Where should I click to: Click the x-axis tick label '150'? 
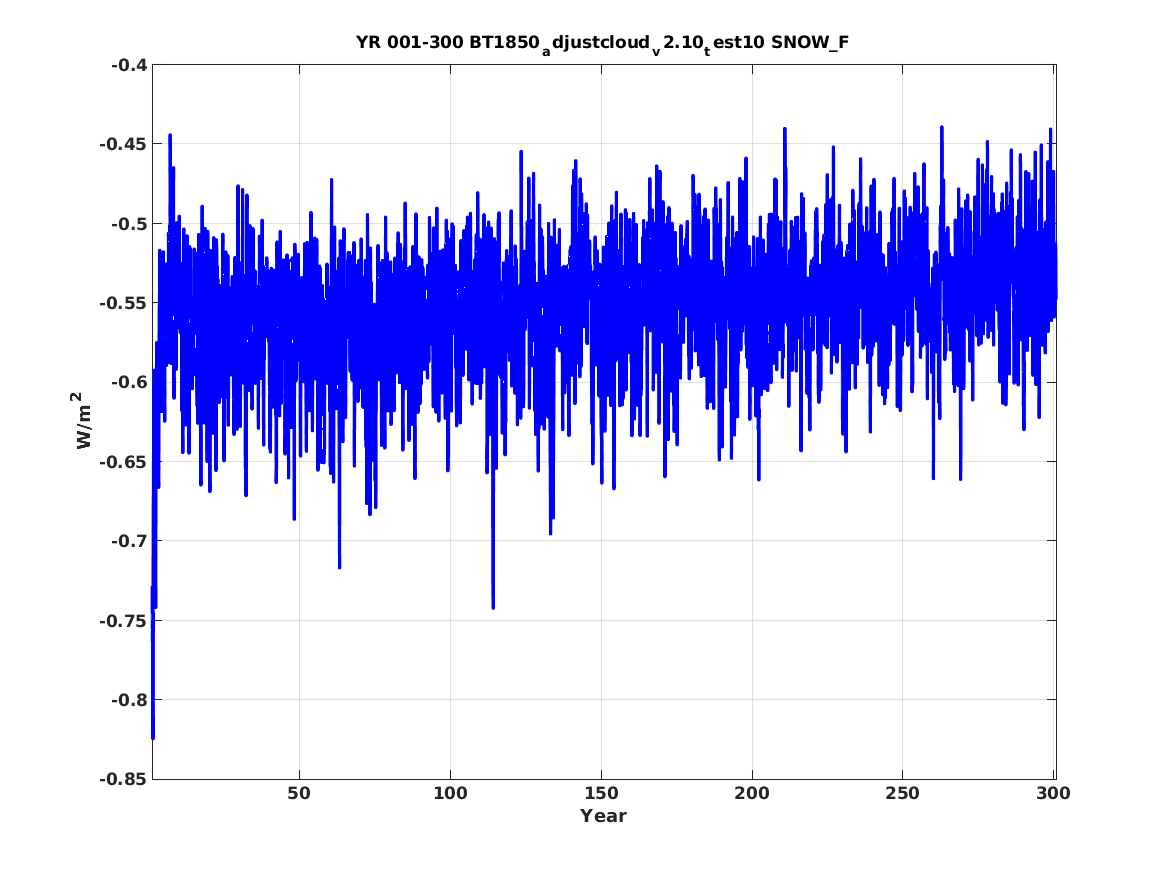[601, 793]
